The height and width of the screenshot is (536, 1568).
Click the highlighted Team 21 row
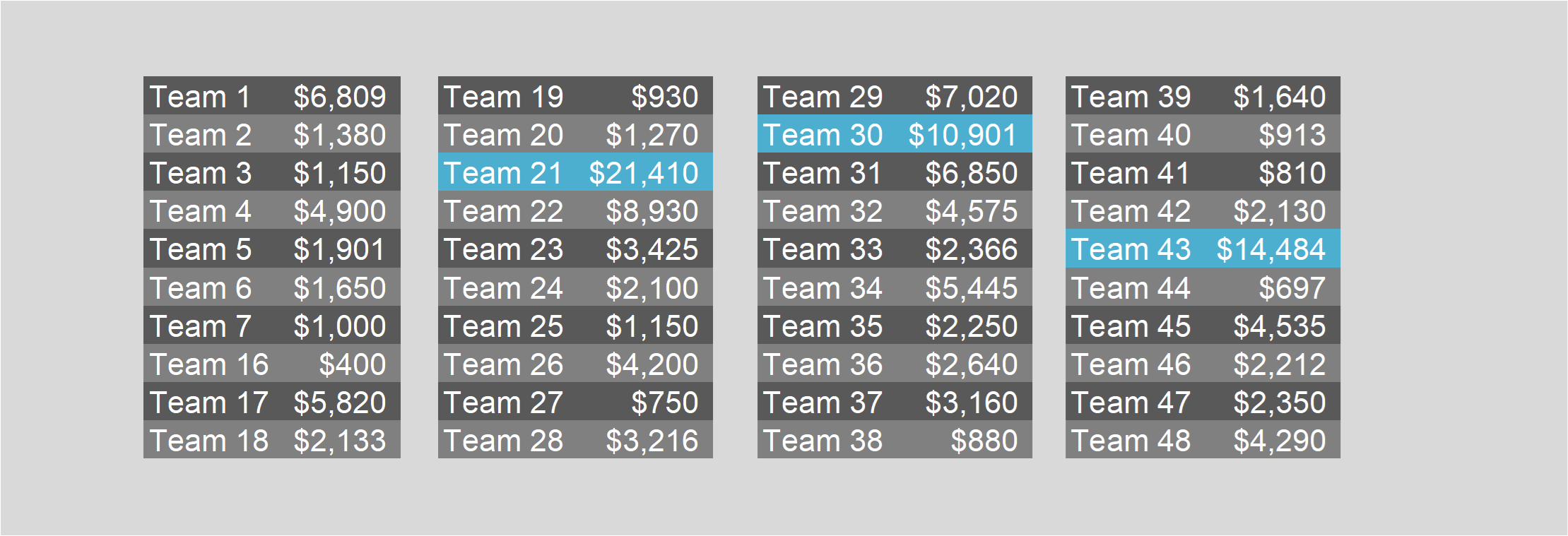click(575, 172)
